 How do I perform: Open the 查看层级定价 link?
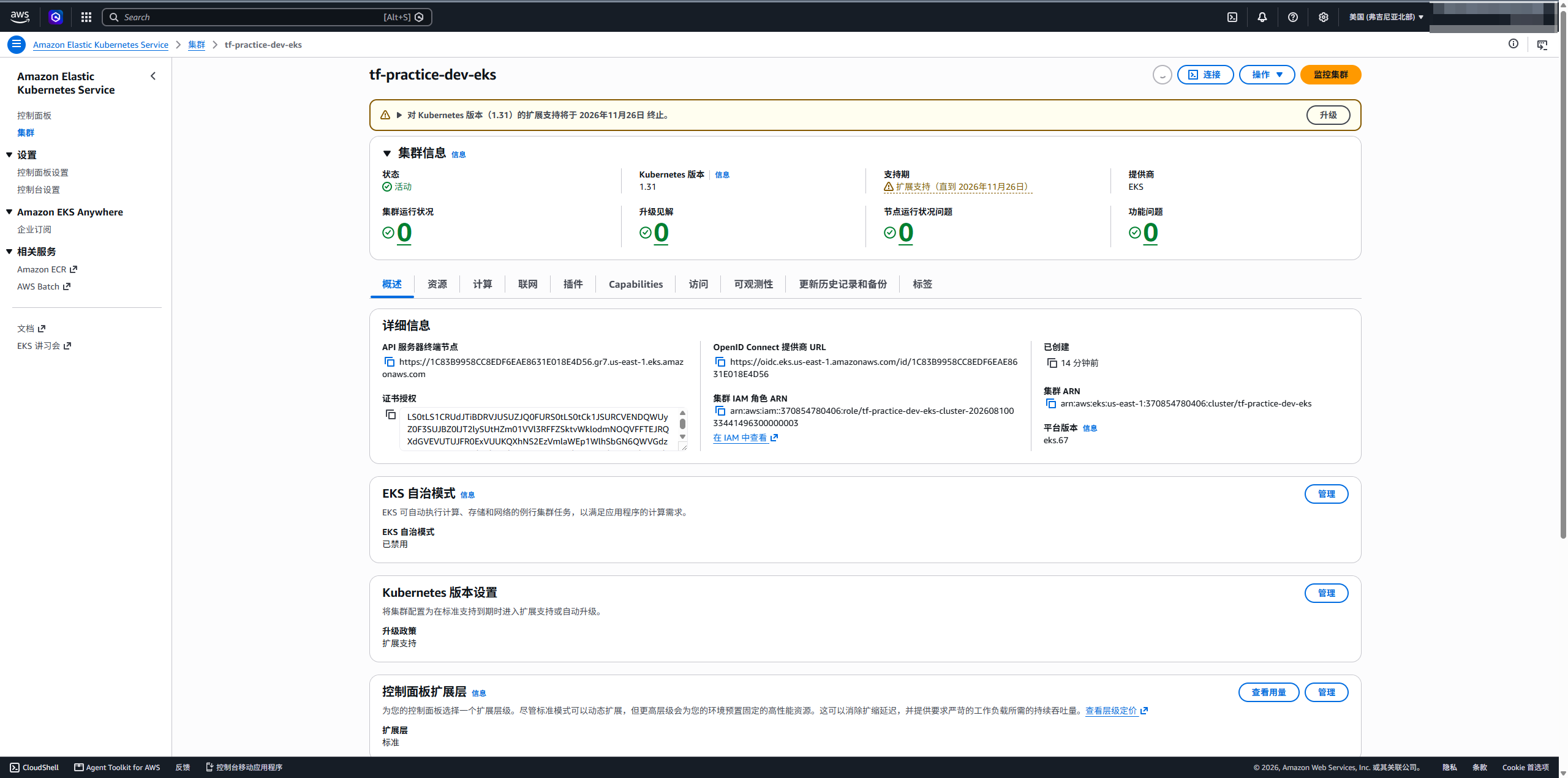click(1117, 711)
